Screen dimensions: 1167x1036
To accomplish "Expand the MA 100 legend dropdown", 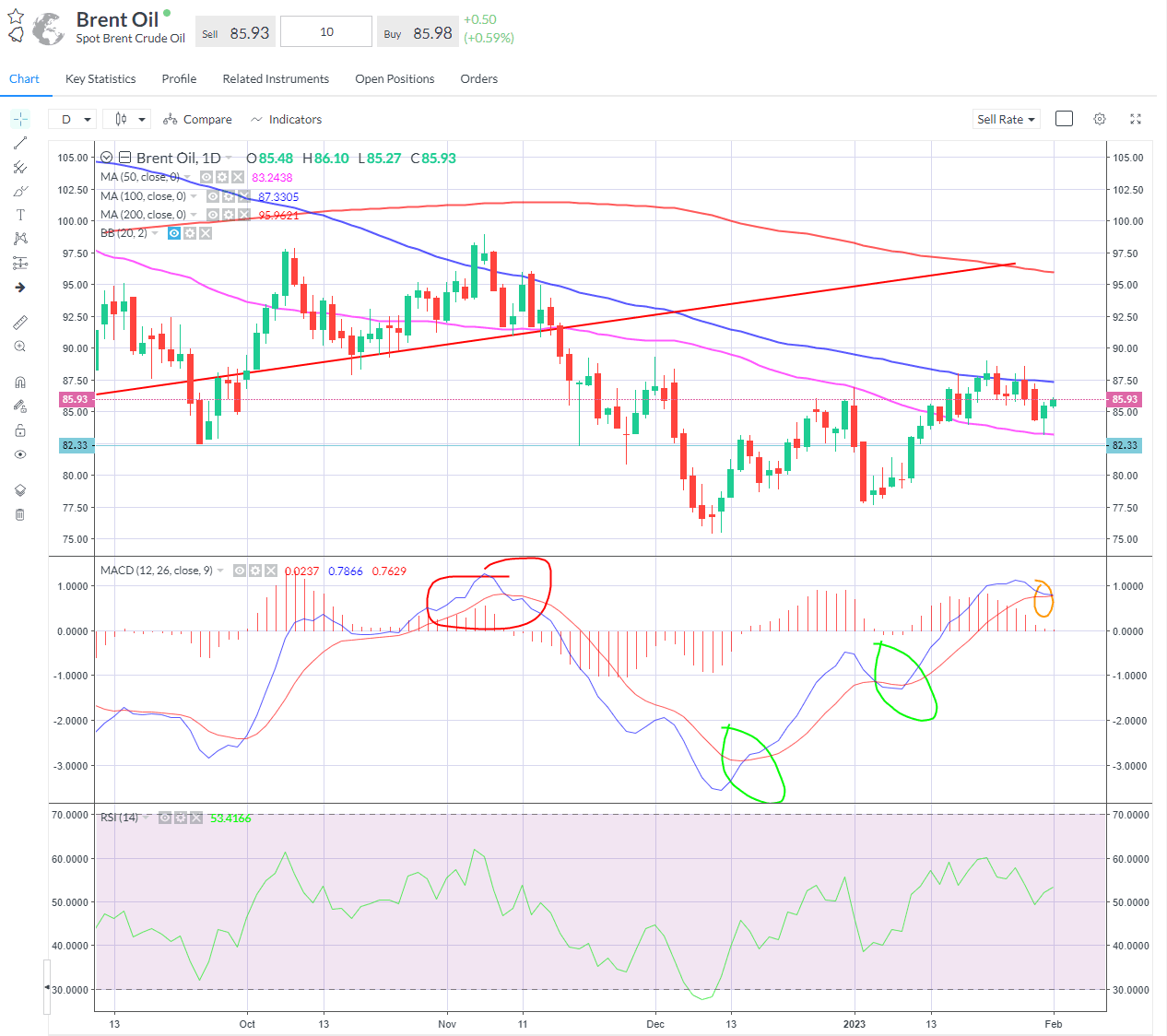I will (194, 196).
